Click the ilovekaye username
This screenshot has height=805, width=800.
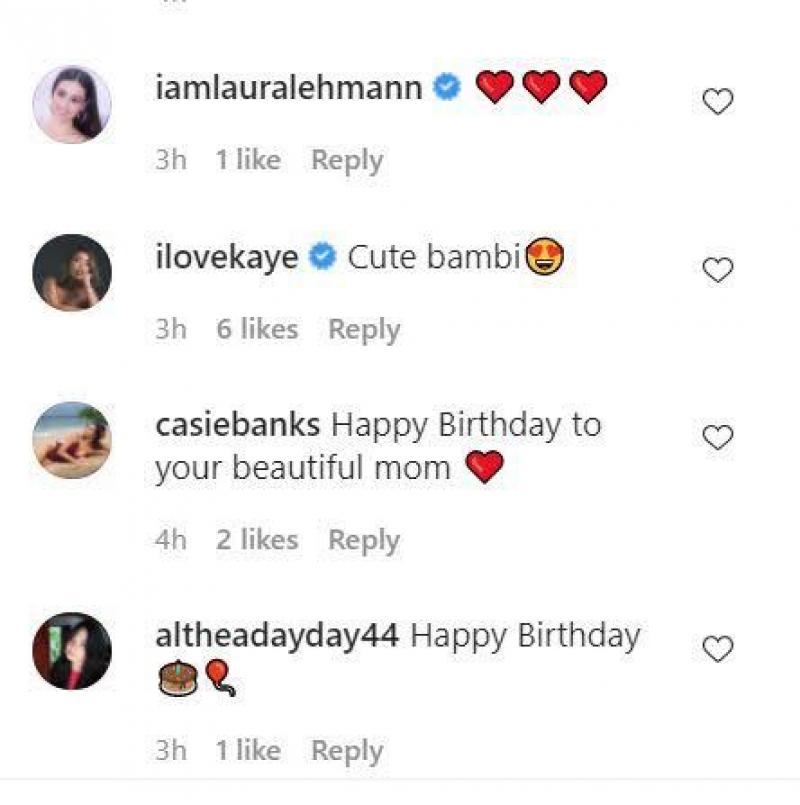(x=227, y=258)
